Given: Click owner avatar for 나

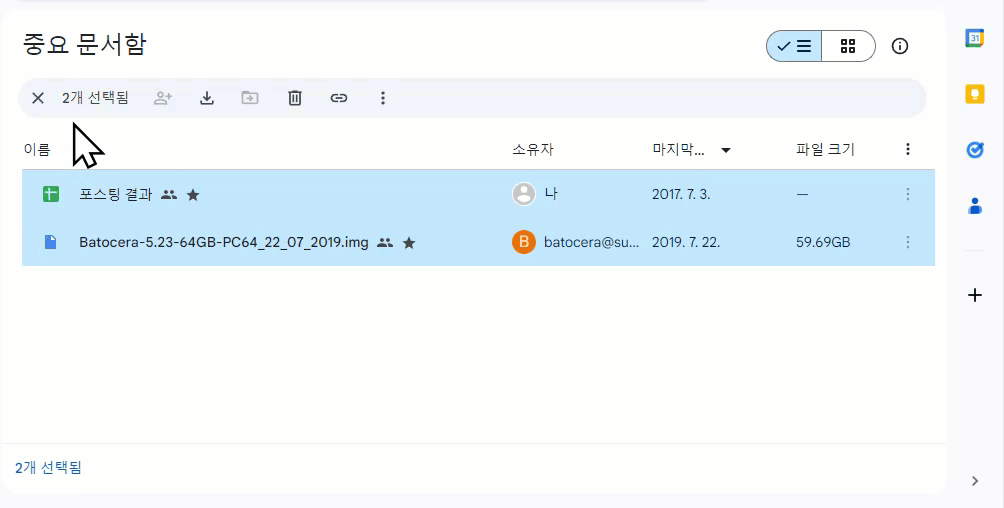Looking at the screenshot, I should pyautogui.click(x=524, y=193).
